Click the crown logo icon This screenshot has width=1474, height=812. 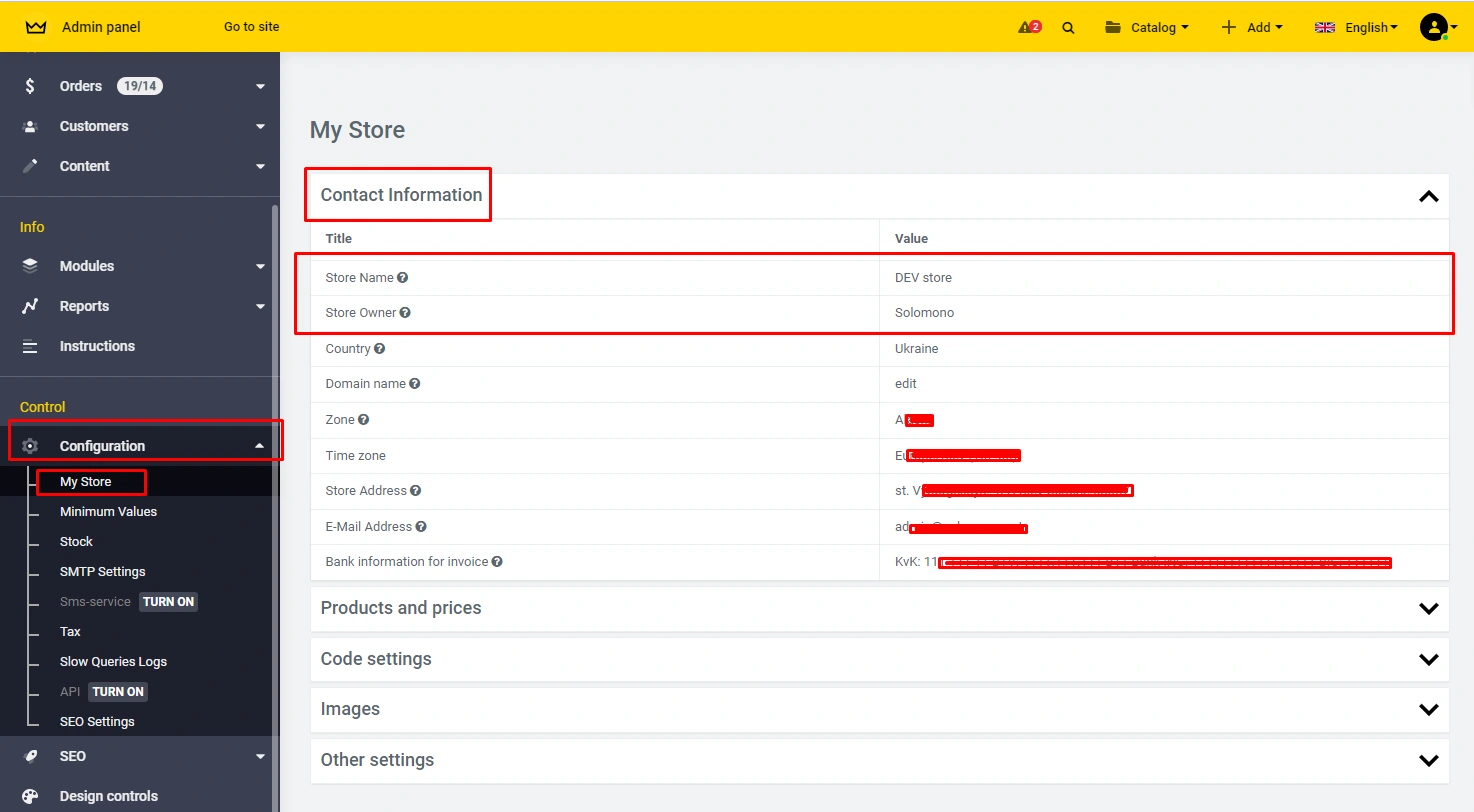[36, 27]
